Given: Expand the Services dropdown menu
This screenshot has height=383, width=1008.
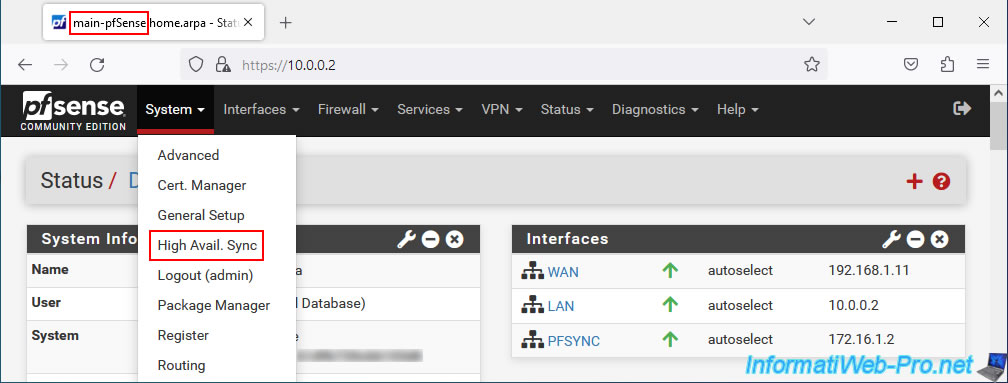Looking at the screenshot, I should coord(430,110).
